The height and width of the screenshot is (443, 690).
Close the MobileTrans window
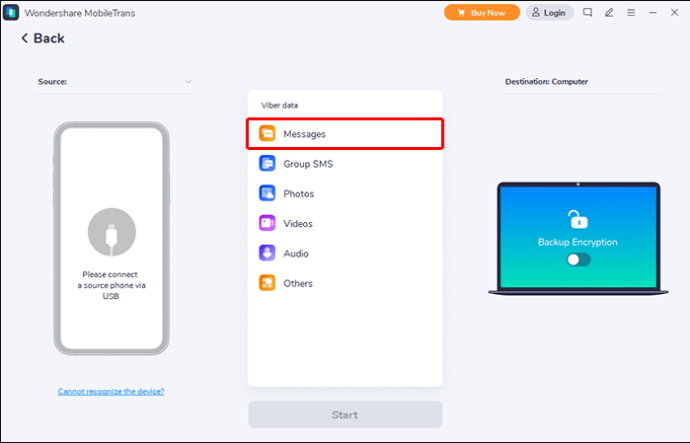click(x=674, y=12)
